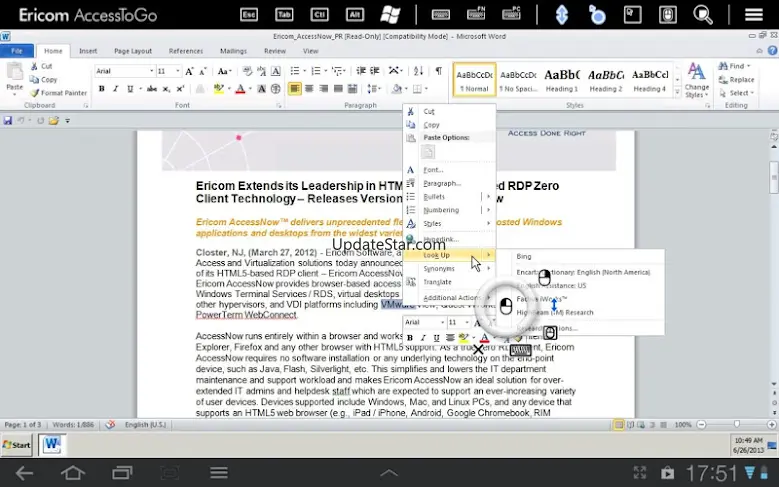Viewport: 779px width, 487px height.
Task: Tap the Esc key button in AccessToGo toolbar
Action: (x=249, y=14)
